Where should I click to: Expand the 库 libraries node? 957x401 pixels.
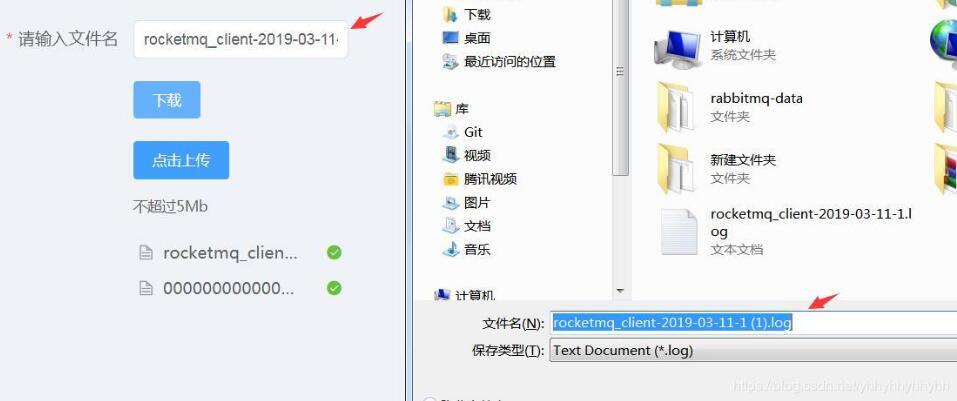[451, 109]
